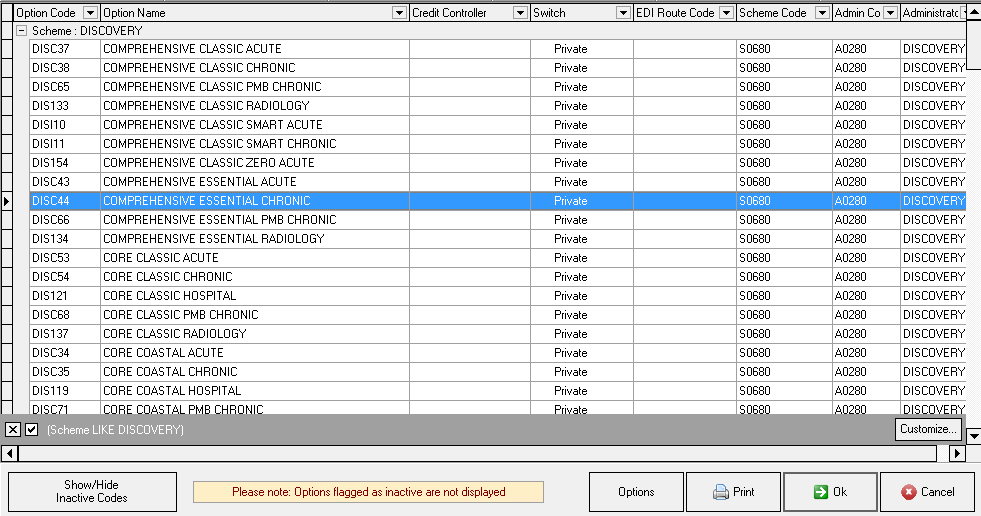This screenshot has height=516, width=981.
Task: Open the Credit Controller column filter dropdown
Action: click(520, 13)
